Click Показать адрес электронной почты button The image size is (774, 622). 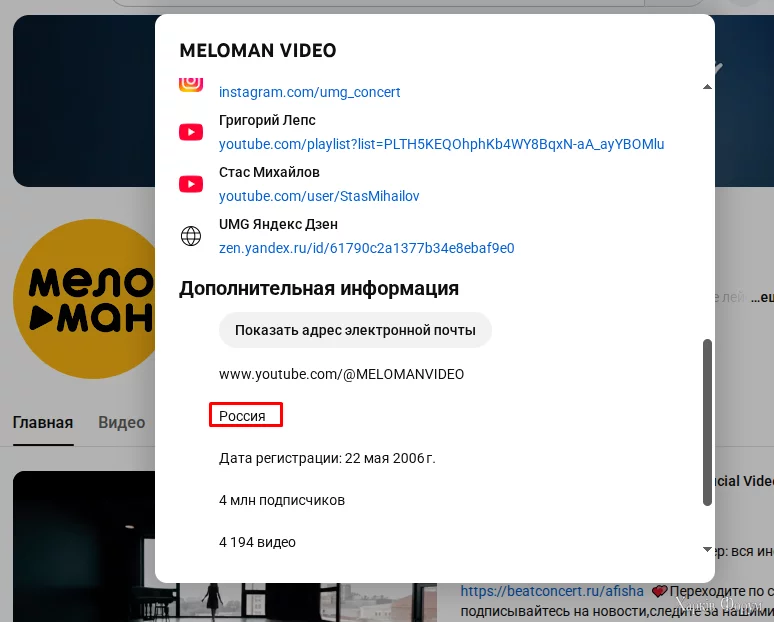click(x=355, y=330)
